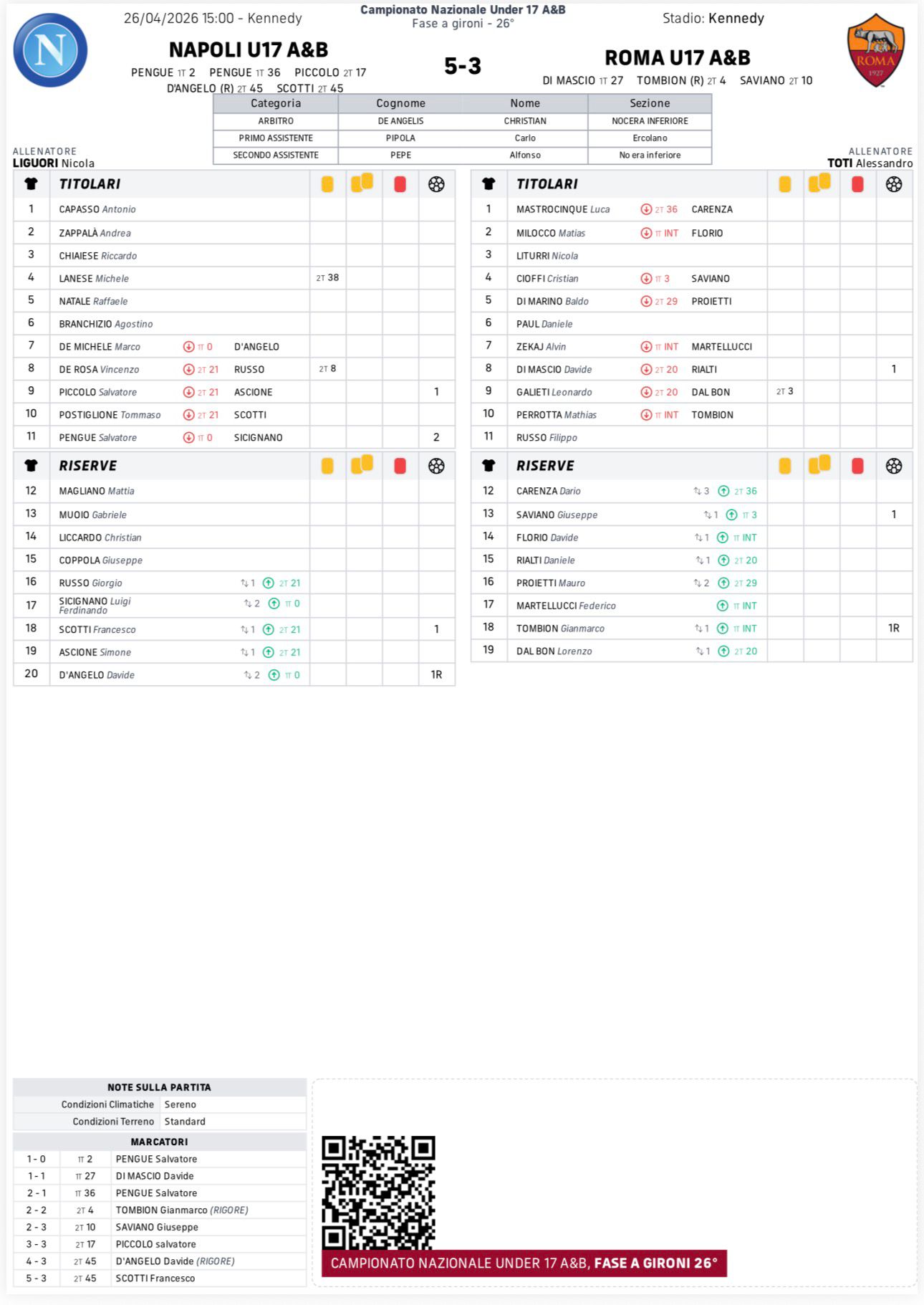The width and height of the screenshot is (924, 1305).
Task: Click the shirt icon in Roma Riserve header
Action: pyautogui.click(x=489, y=466)
